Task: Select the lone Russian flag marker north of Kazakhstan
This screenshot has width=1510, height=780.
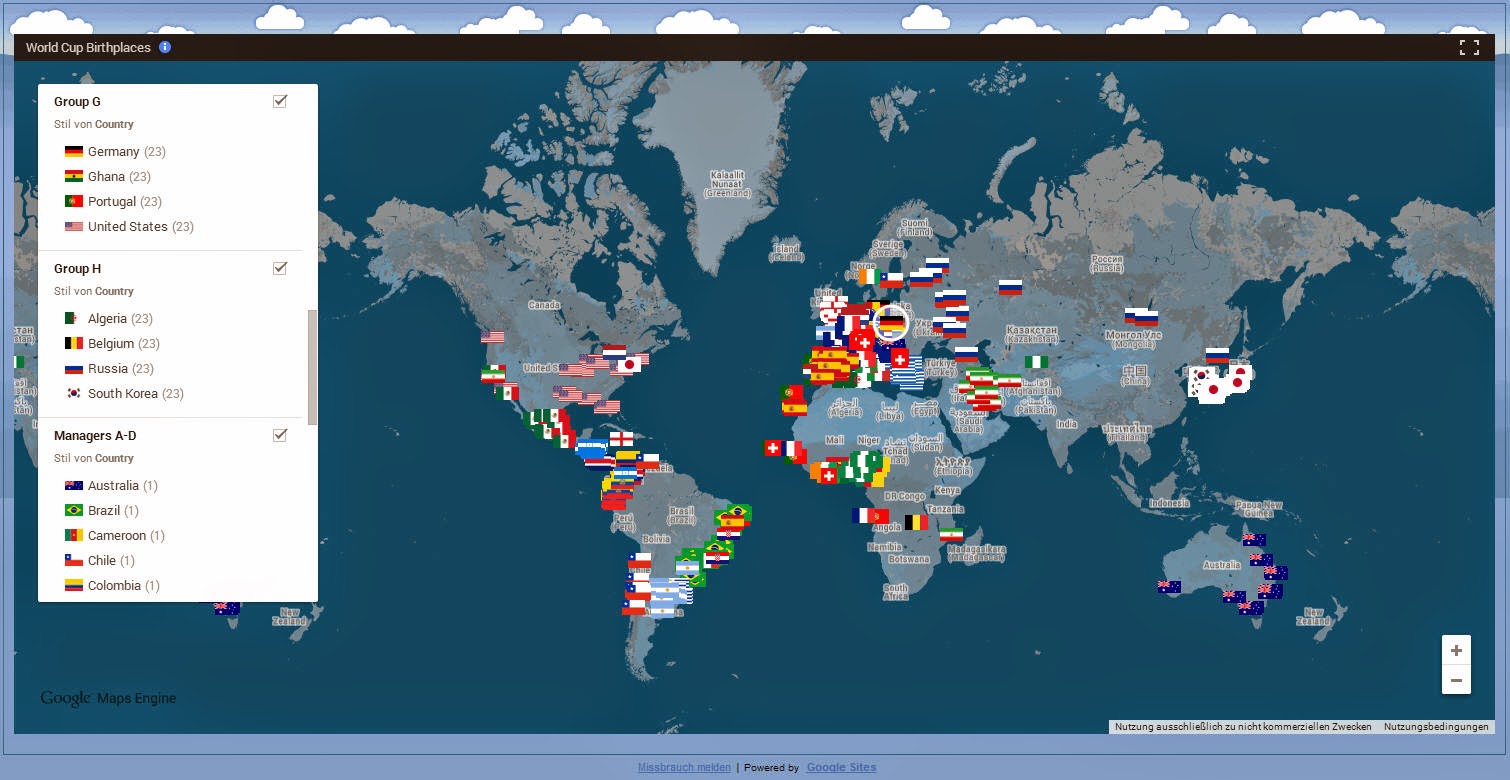Action: click(1010, 287)
